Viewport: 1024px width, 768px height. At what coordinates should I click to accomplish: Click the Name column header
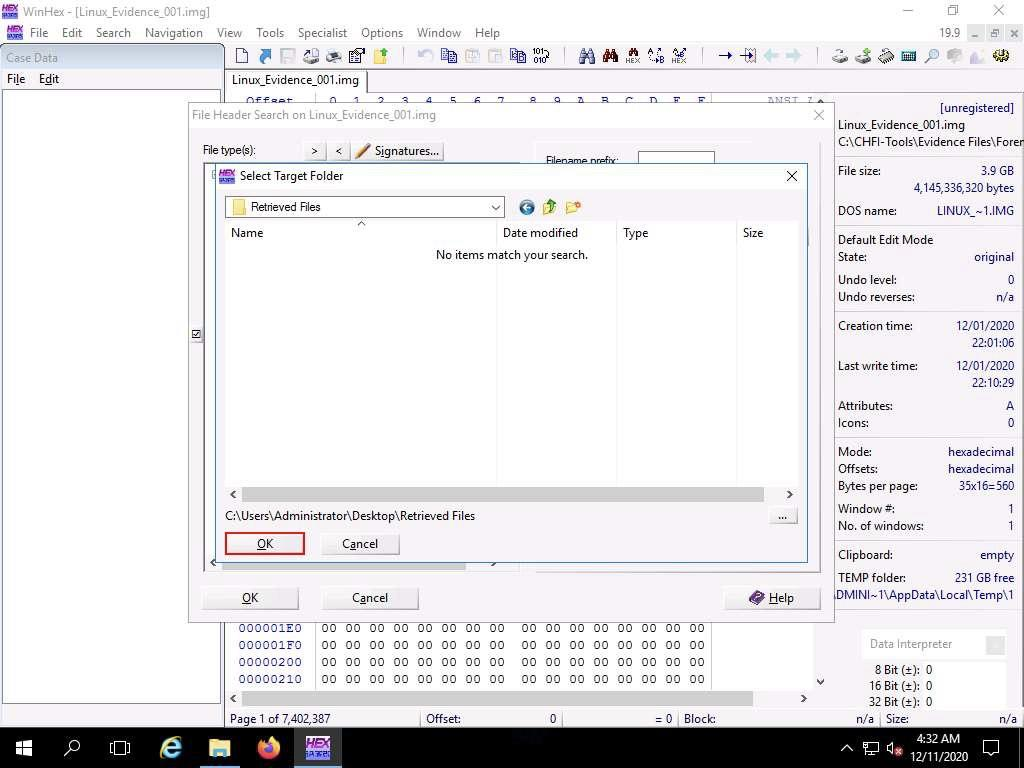point(361,232)
